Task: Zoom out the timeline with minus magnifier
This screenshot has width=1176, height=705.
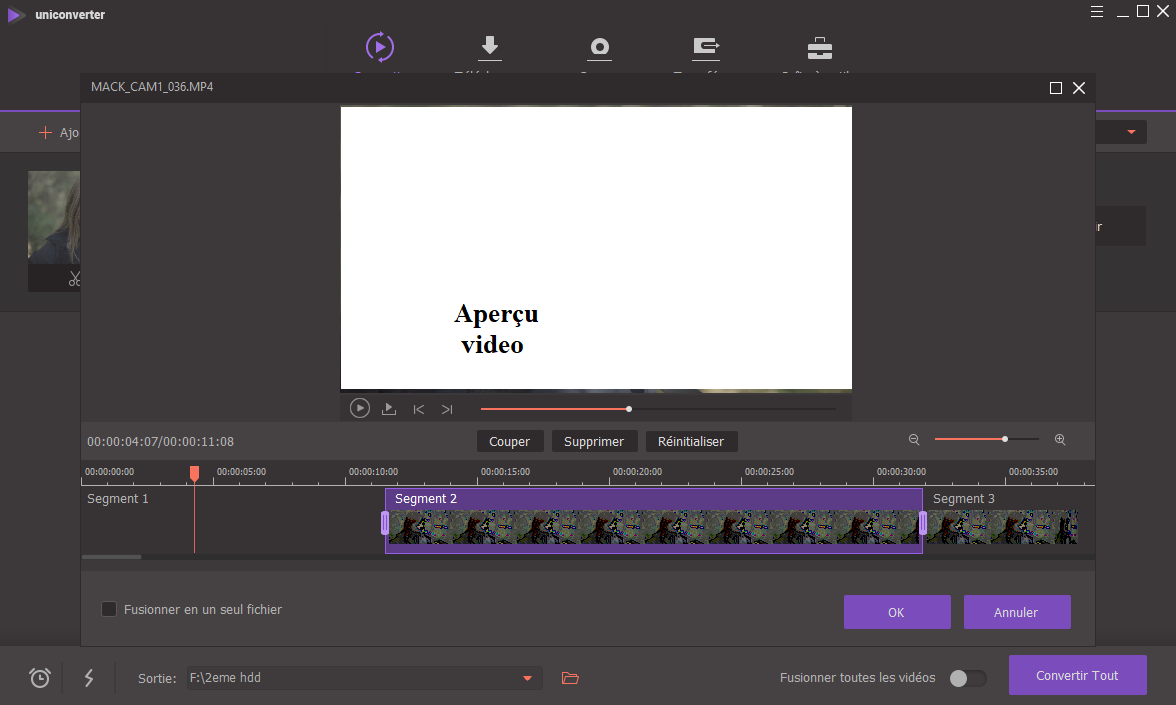Action: click(x=914, y=440)
